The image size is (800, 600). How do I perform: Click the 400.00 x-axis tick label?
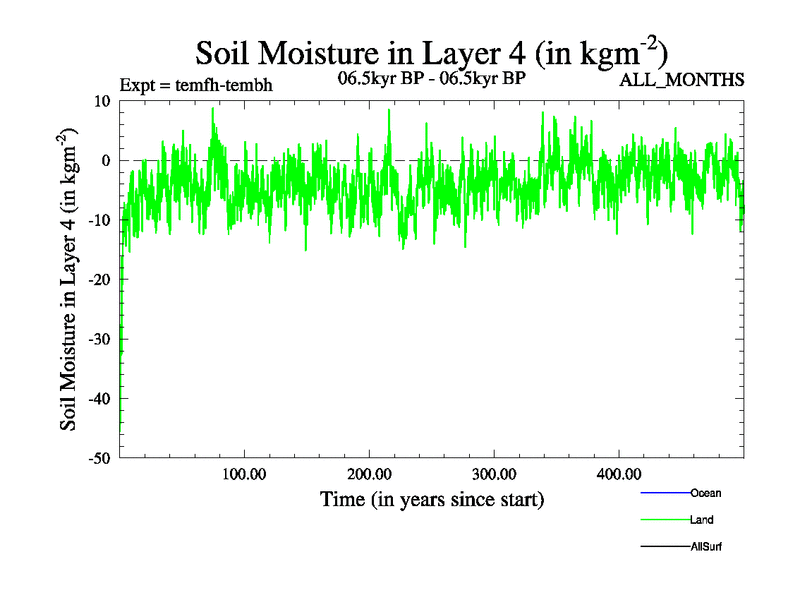click(618, 473)
